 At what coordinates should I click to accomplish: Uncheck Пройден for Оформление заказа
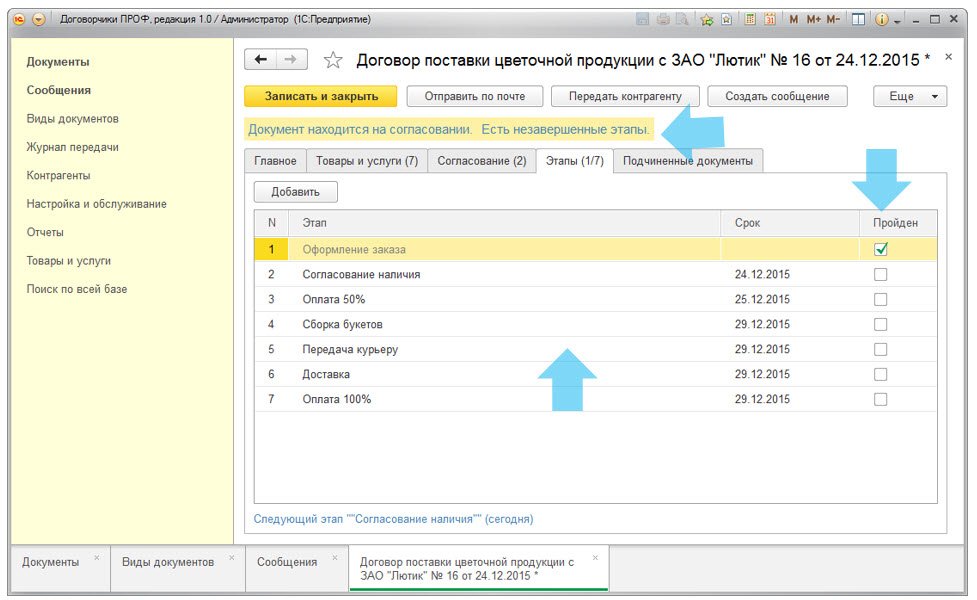pyautogui.click(x=880, y=249)
